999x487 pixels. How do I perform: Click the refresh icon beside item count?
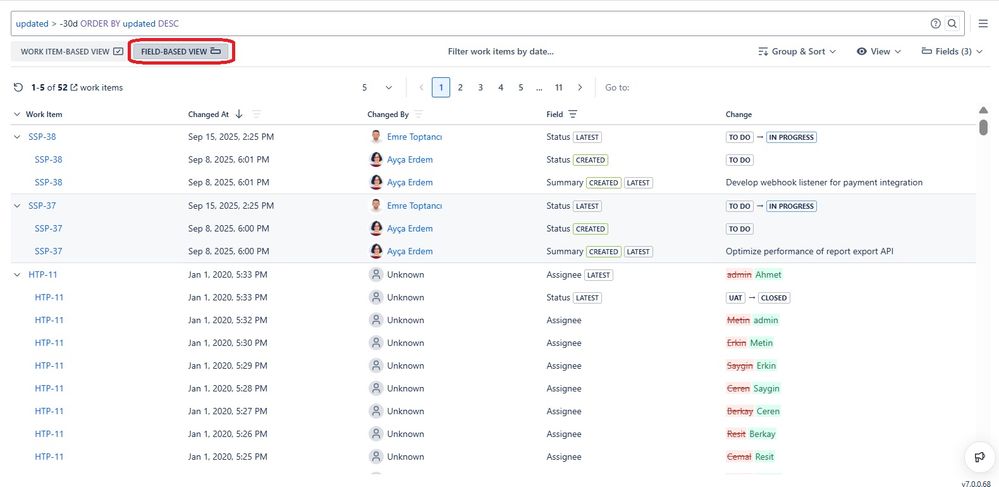[x=18, y=88]
